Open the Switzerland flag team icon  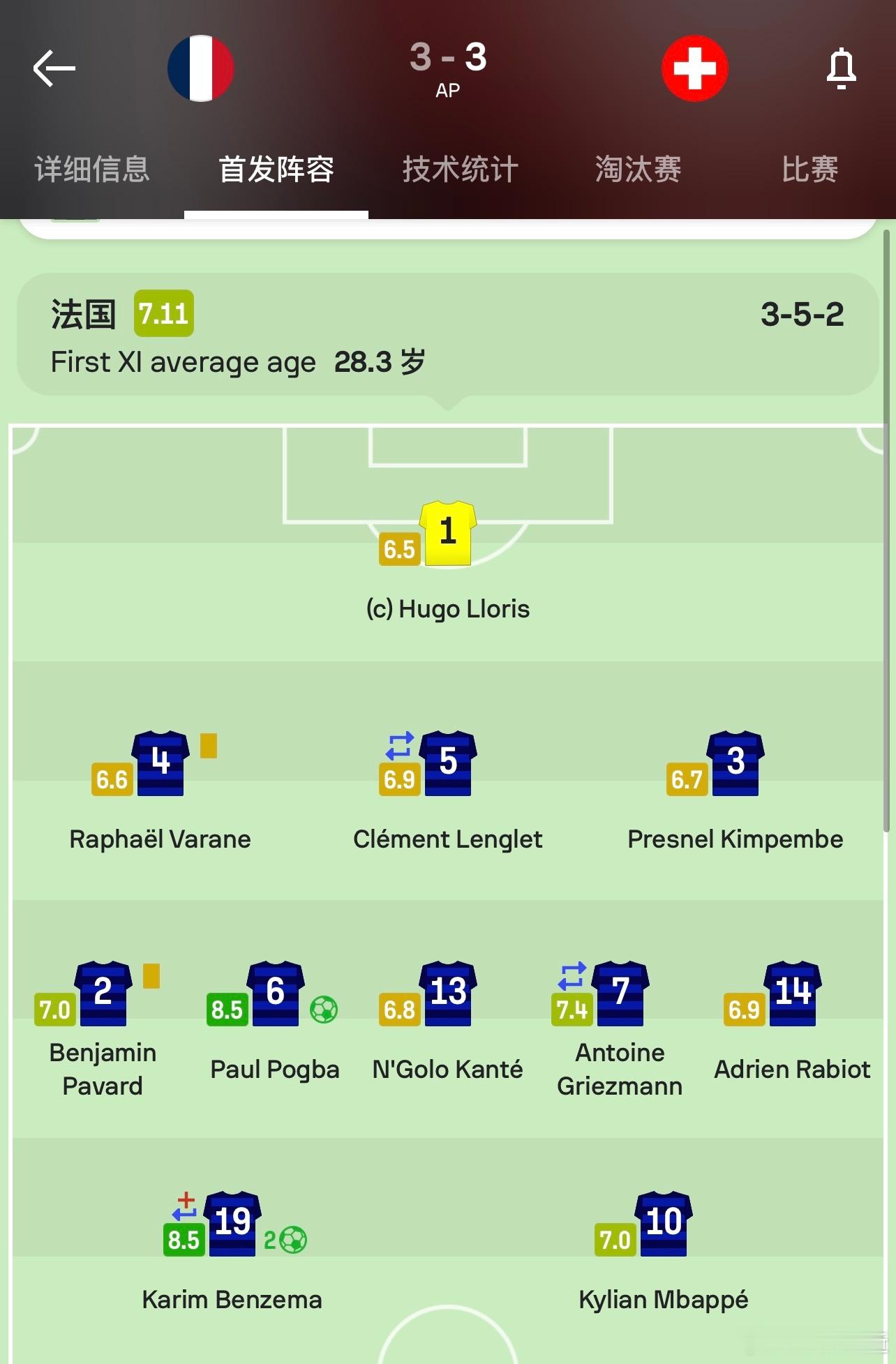point(694,68)
